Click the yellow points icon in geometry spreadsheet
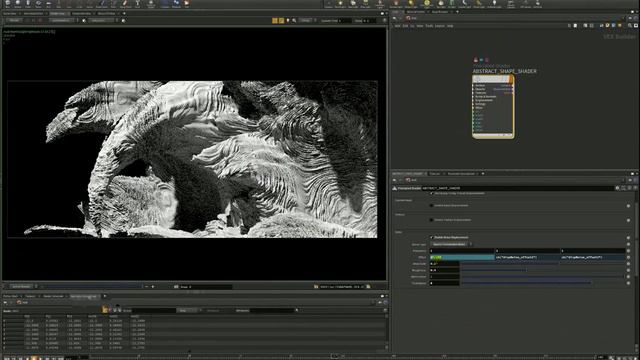Screen dimensions: 640x360 (105, 310)
